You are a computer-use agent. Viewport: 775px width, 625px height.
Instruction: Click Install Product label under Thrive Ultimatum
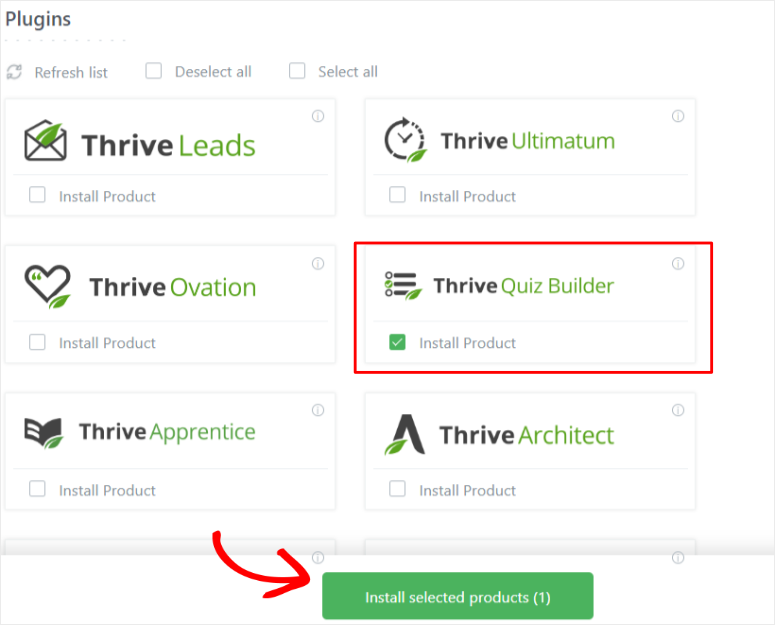(468, 197)
